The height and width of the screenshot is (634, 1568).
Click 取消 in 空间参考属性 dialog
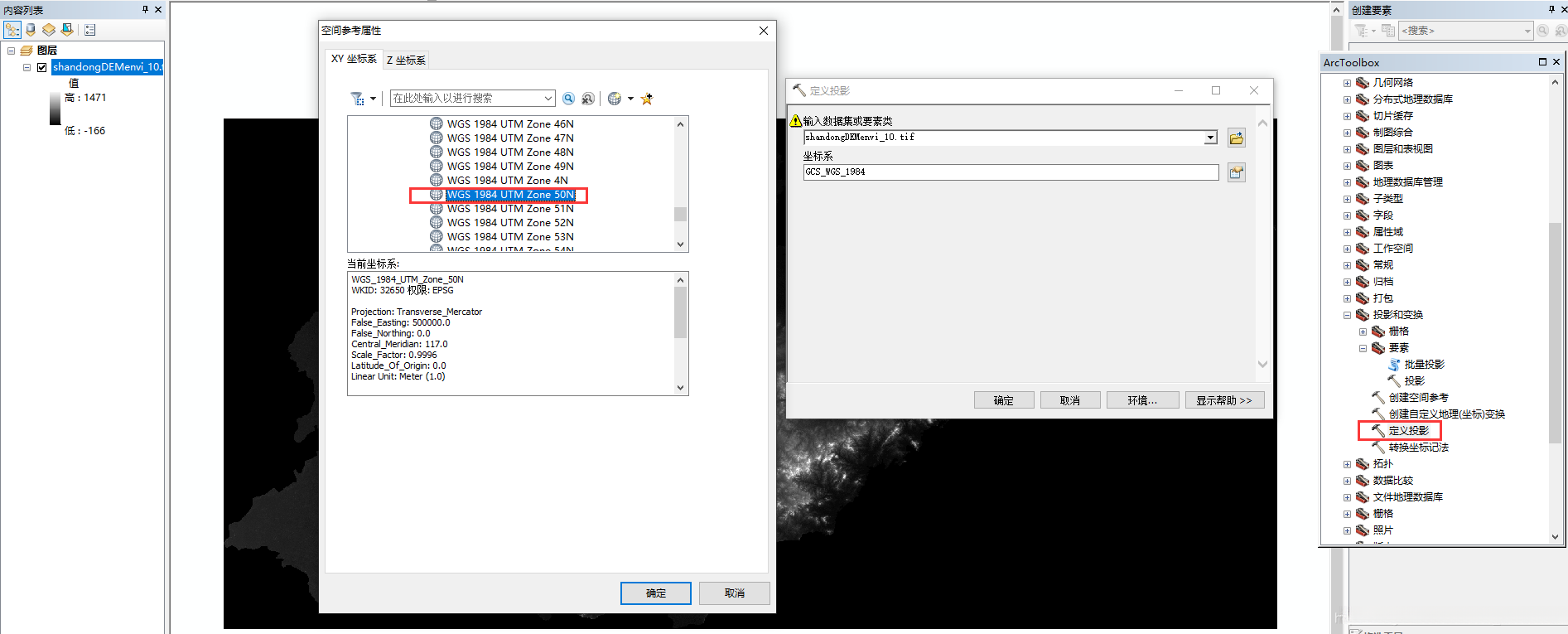click(x=735, y=593)
